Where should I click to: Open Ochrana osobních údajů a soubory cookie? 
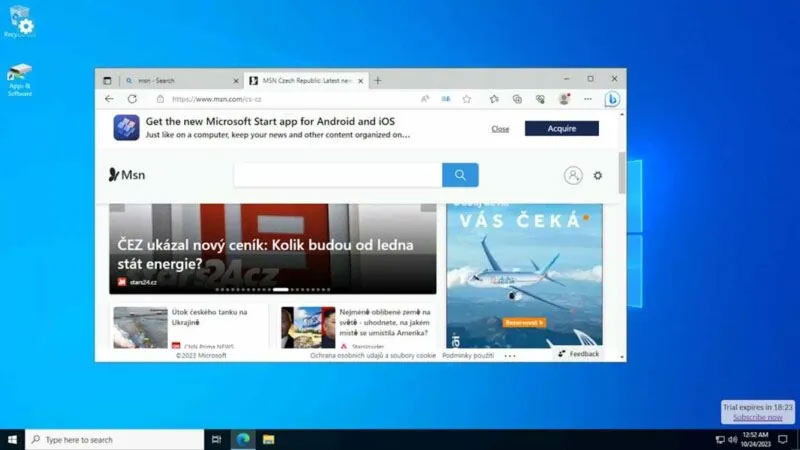tap(373, 355)
